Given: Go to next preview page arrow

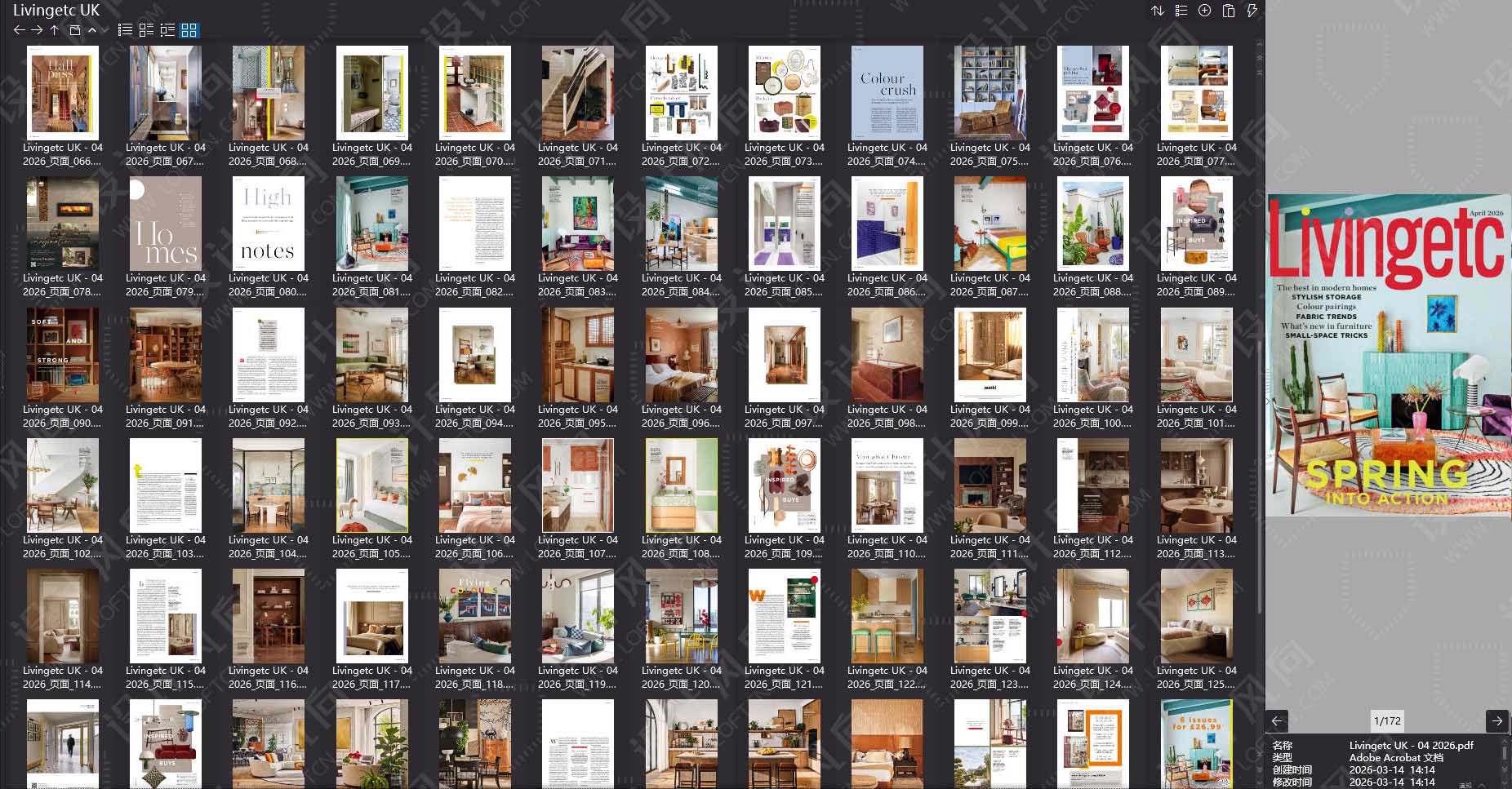Looking at the screenshot, I should [x=1496, y=720].
